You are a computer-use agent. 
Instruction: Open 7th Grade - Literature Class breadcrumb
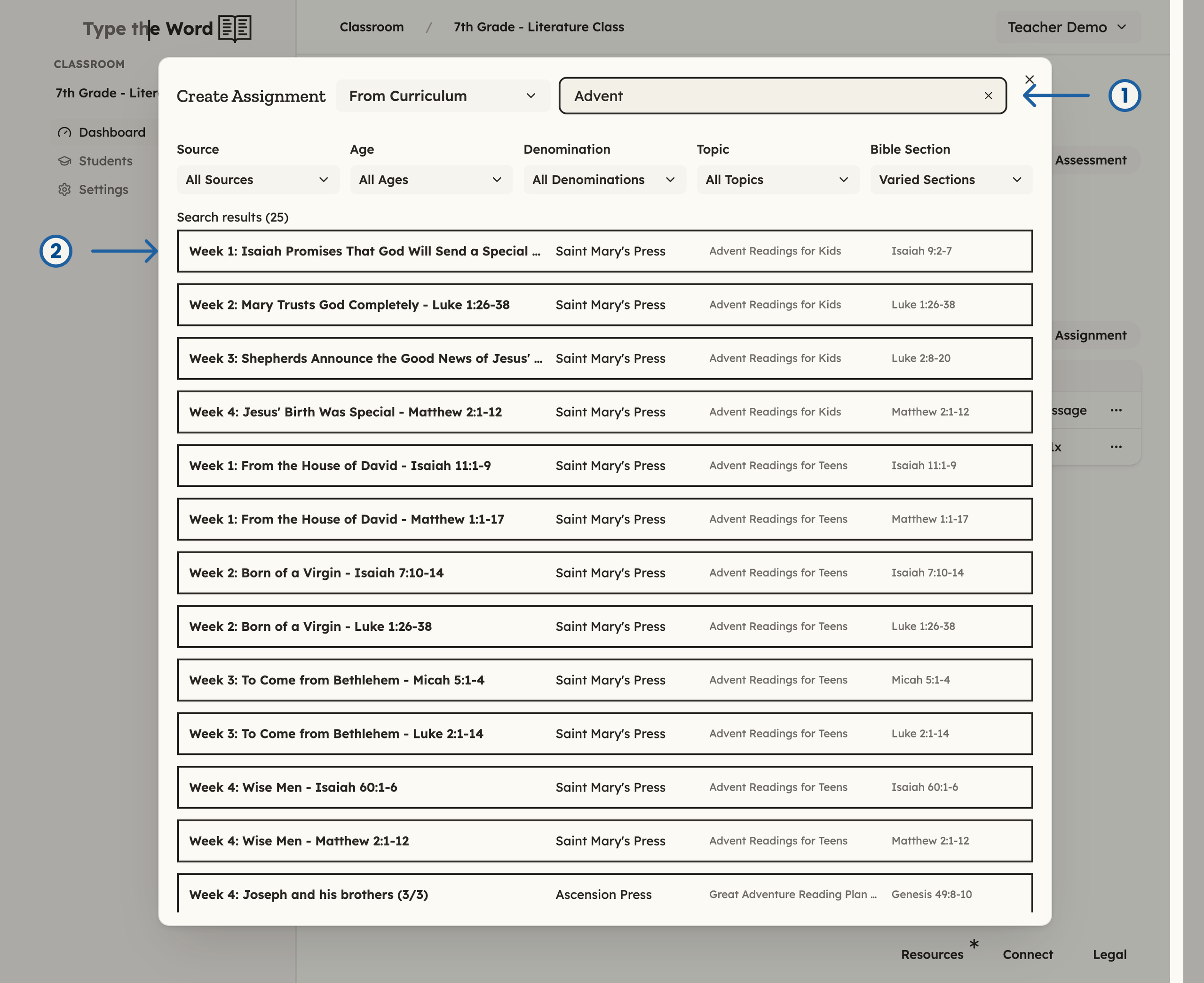[x=539, y=27]
